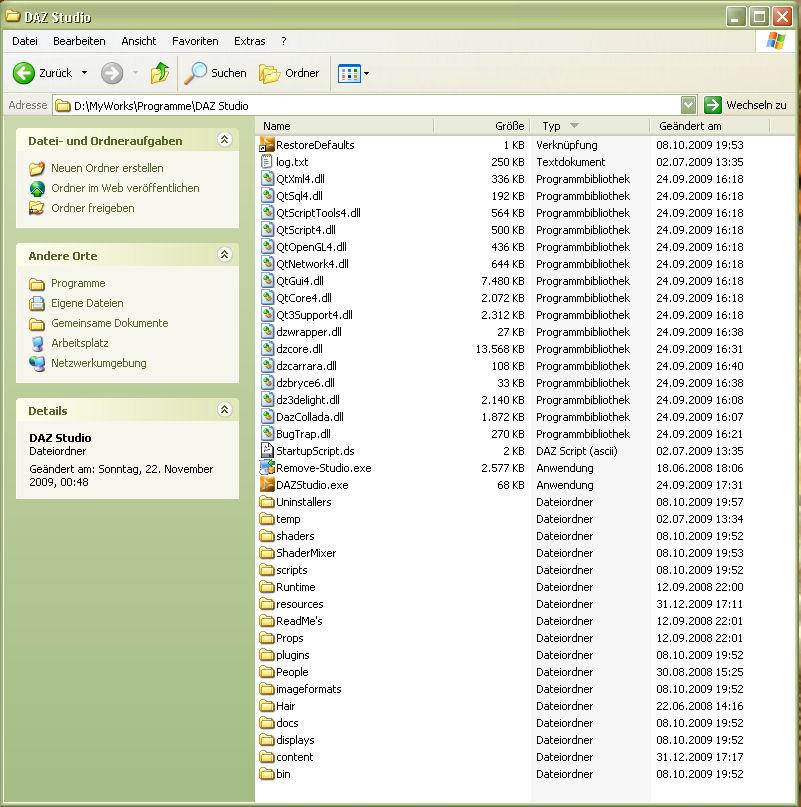Open the Bearbeiten menu
Image resolution: width=801 pixels, height=807 pixels.
tap(79, 41)
